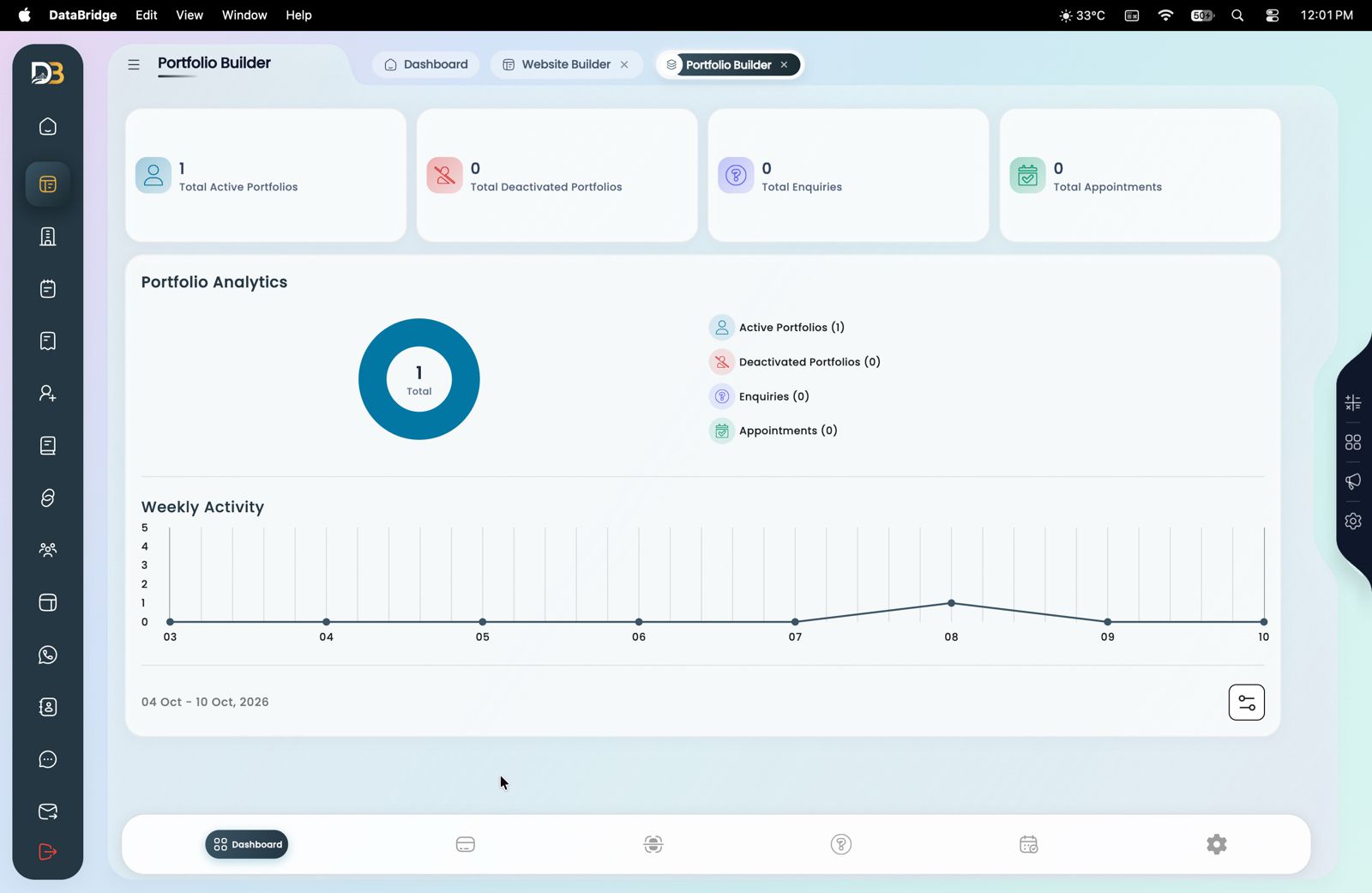1372x893 pixels.
Task: Click the Total Deactivated Portfolios card
Action: (557, 175)
